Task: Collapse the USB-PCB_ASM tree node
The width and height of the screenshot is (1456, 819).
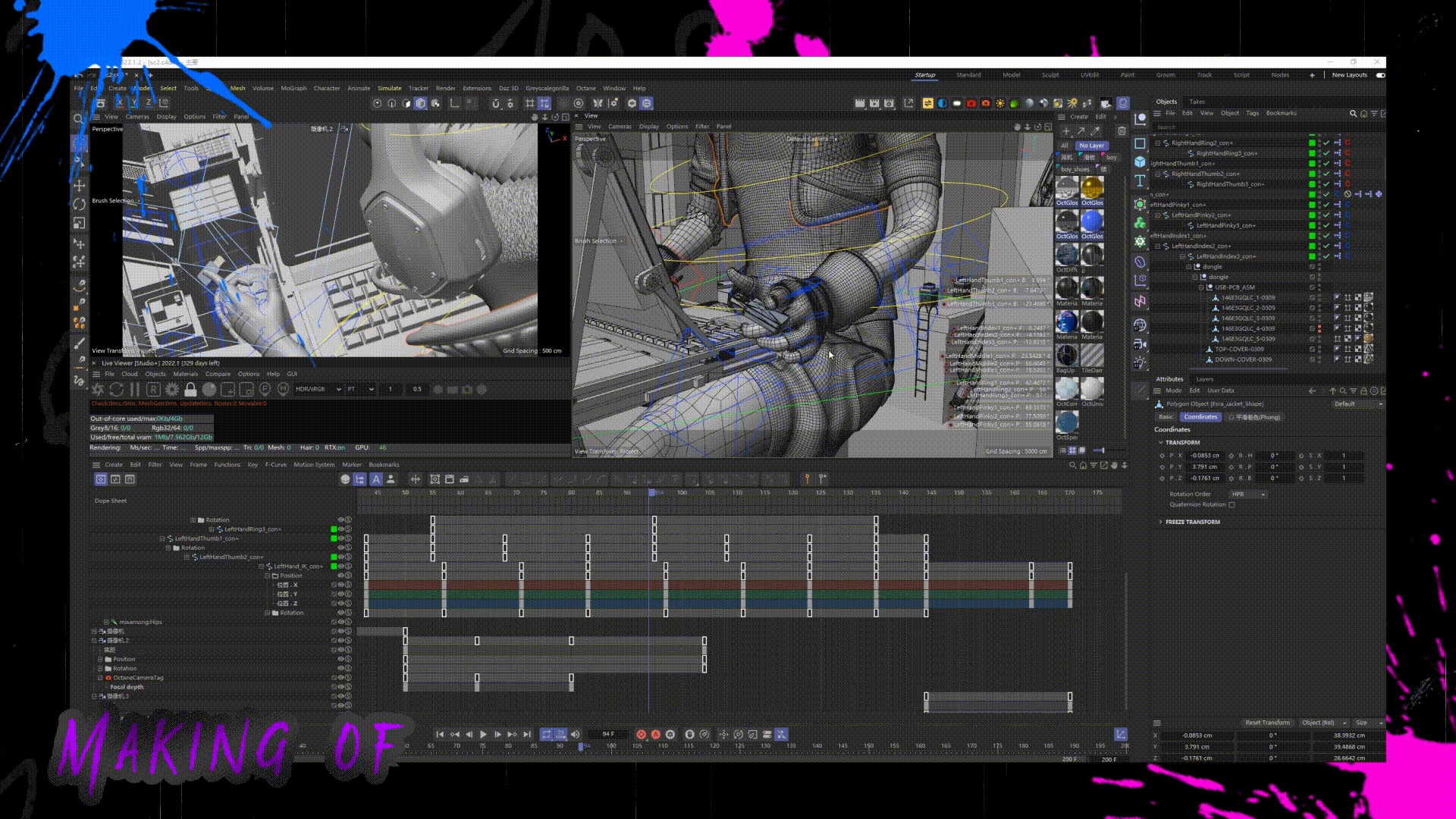Action: 1200,287
